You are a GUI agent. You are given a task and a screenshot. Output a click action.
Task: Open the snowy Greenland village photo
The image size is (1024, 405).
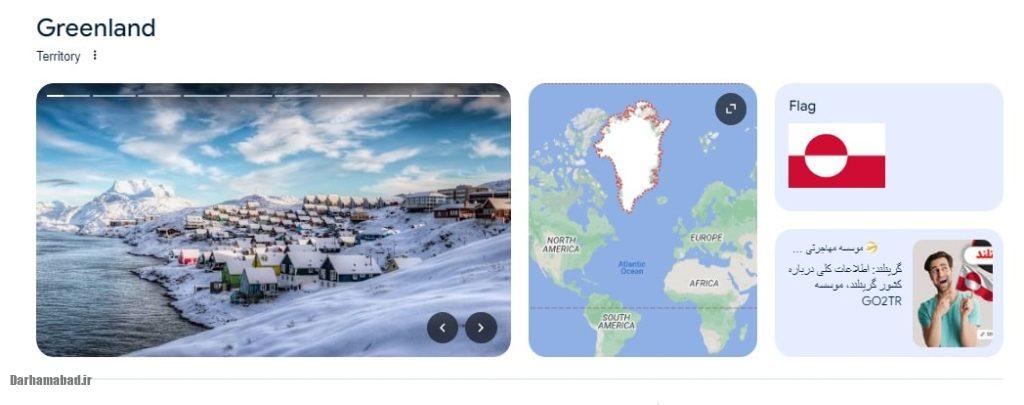click(x=273, y=219)
